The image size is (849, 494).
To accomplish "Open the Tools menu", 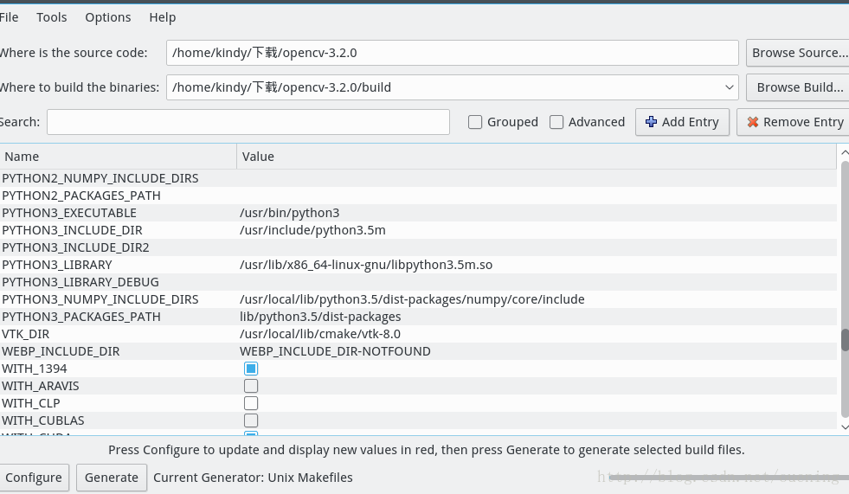I will [52, 17].
